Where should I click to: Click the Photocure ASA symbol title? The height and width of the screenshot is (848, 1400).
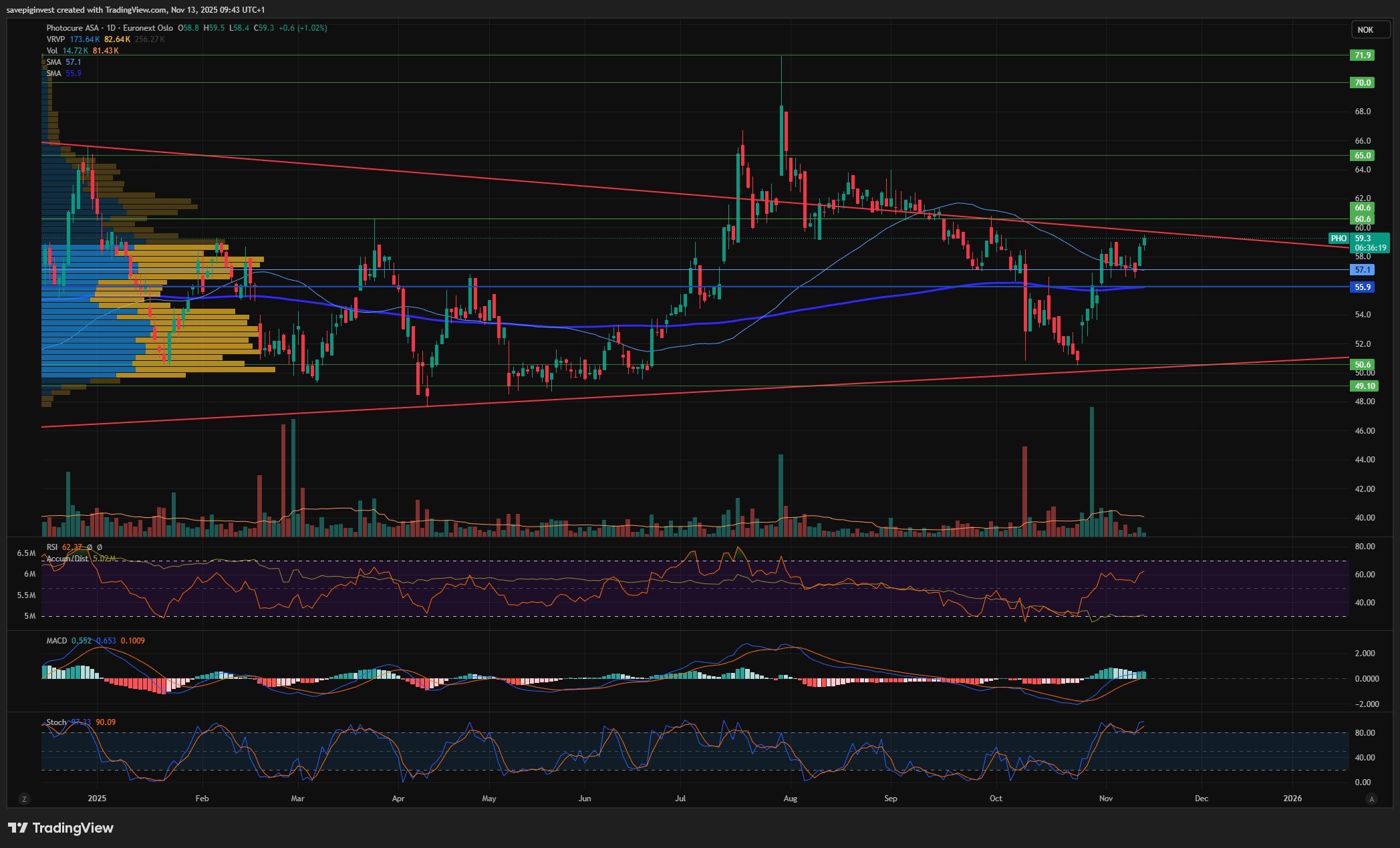tap(72, 28)
